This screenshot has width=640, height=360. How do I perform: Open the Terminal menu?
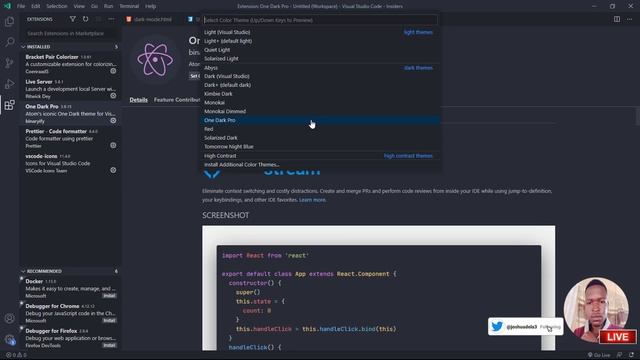coord(129,6)
